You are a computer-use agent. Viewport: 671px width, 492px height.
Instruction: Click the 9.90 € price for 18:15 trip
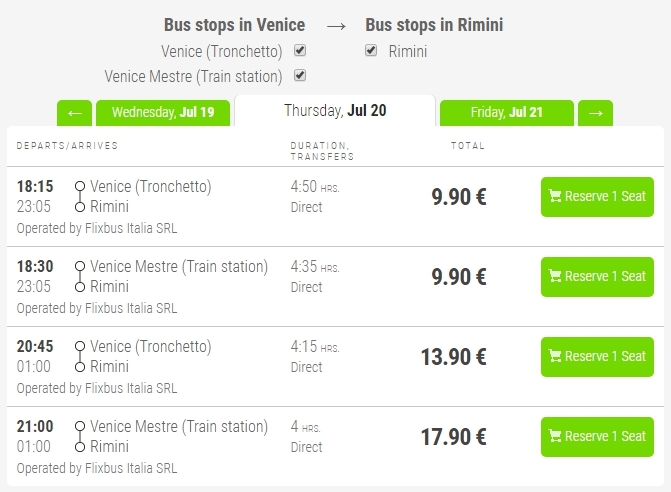tap(459, 197)
